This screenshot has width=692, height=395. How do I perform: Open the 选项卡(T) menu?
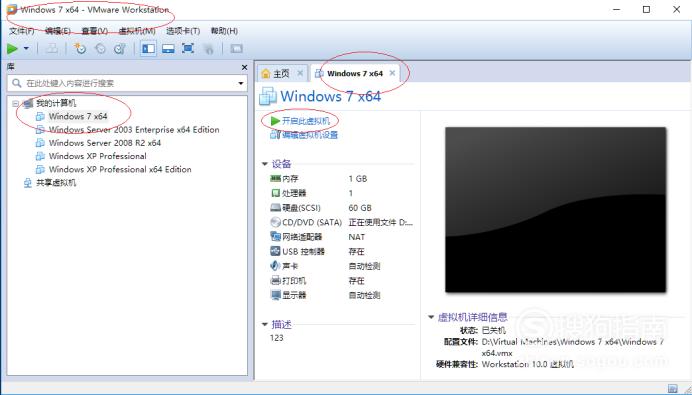(183, 31)
